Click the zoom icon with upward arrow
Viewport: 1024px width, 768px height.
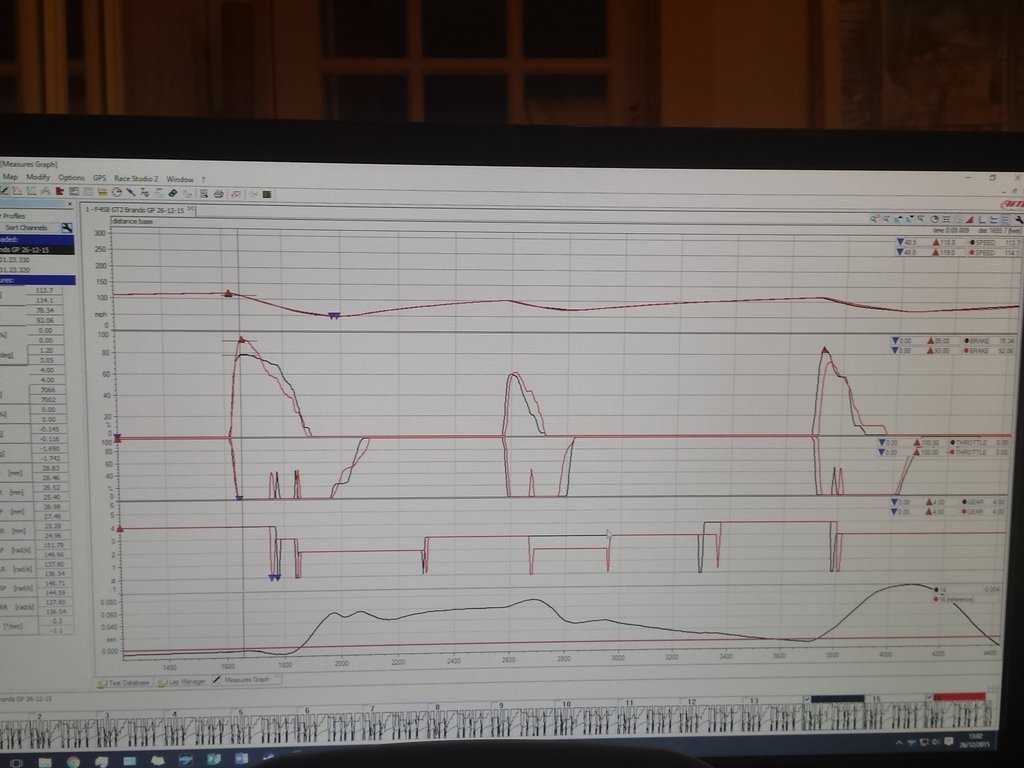coord(897,219)
